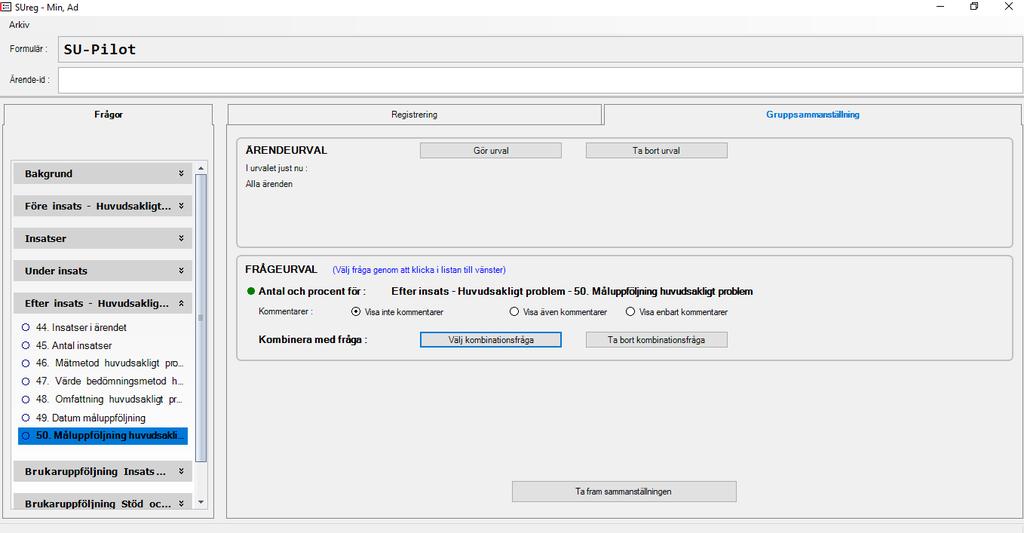Close the SUreg window
This screenshot has width=1024, height=533.
pyautogui.click(x=1008, y=7)
